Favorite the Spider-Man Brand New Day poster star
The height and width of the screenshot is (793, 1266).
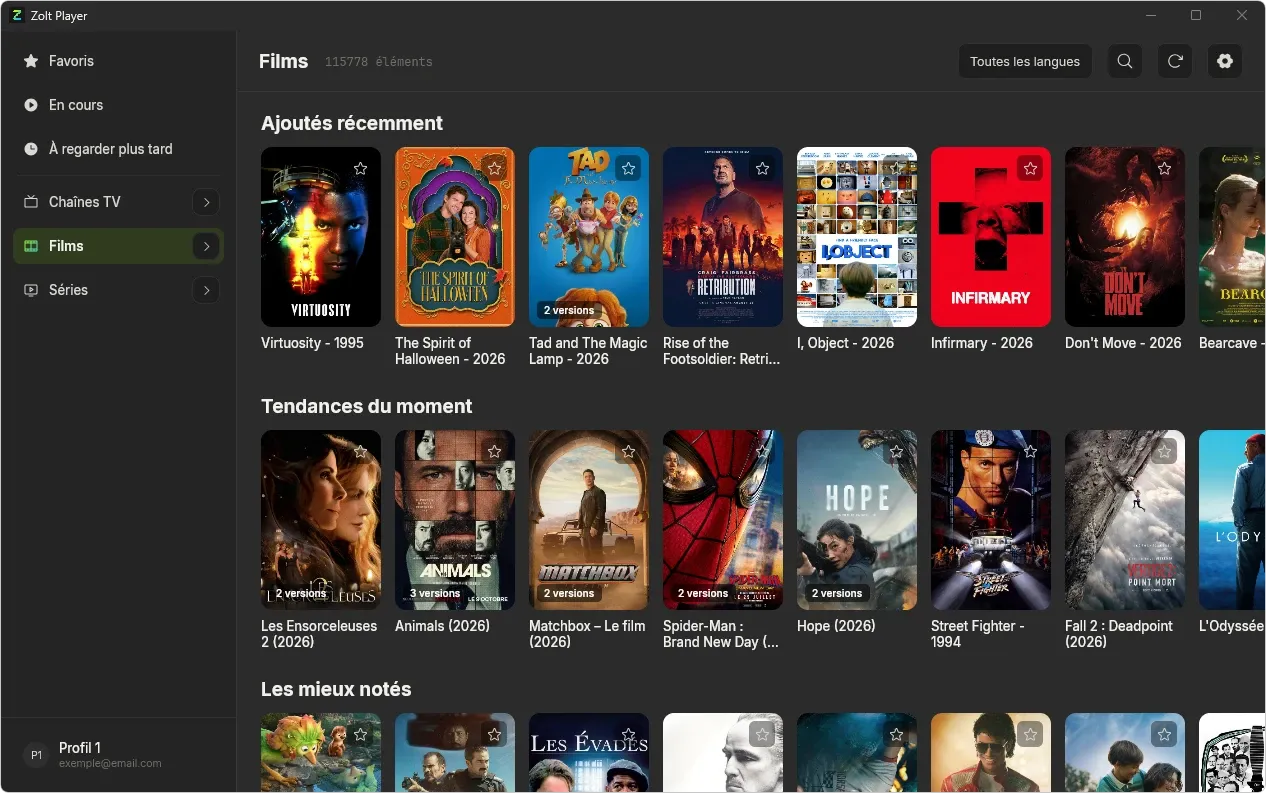[x=763, y=451]
